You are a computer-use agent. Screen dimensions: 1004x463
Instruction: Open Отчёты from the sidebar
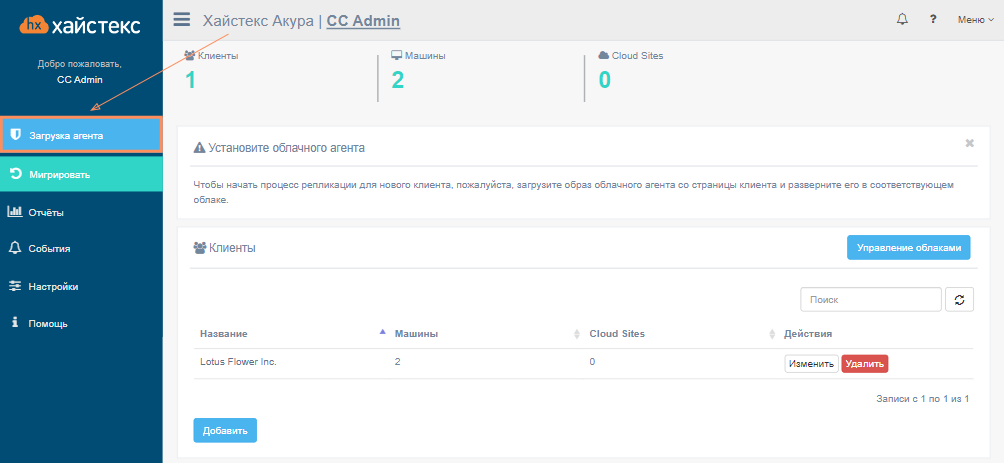(x=47, y=212)
